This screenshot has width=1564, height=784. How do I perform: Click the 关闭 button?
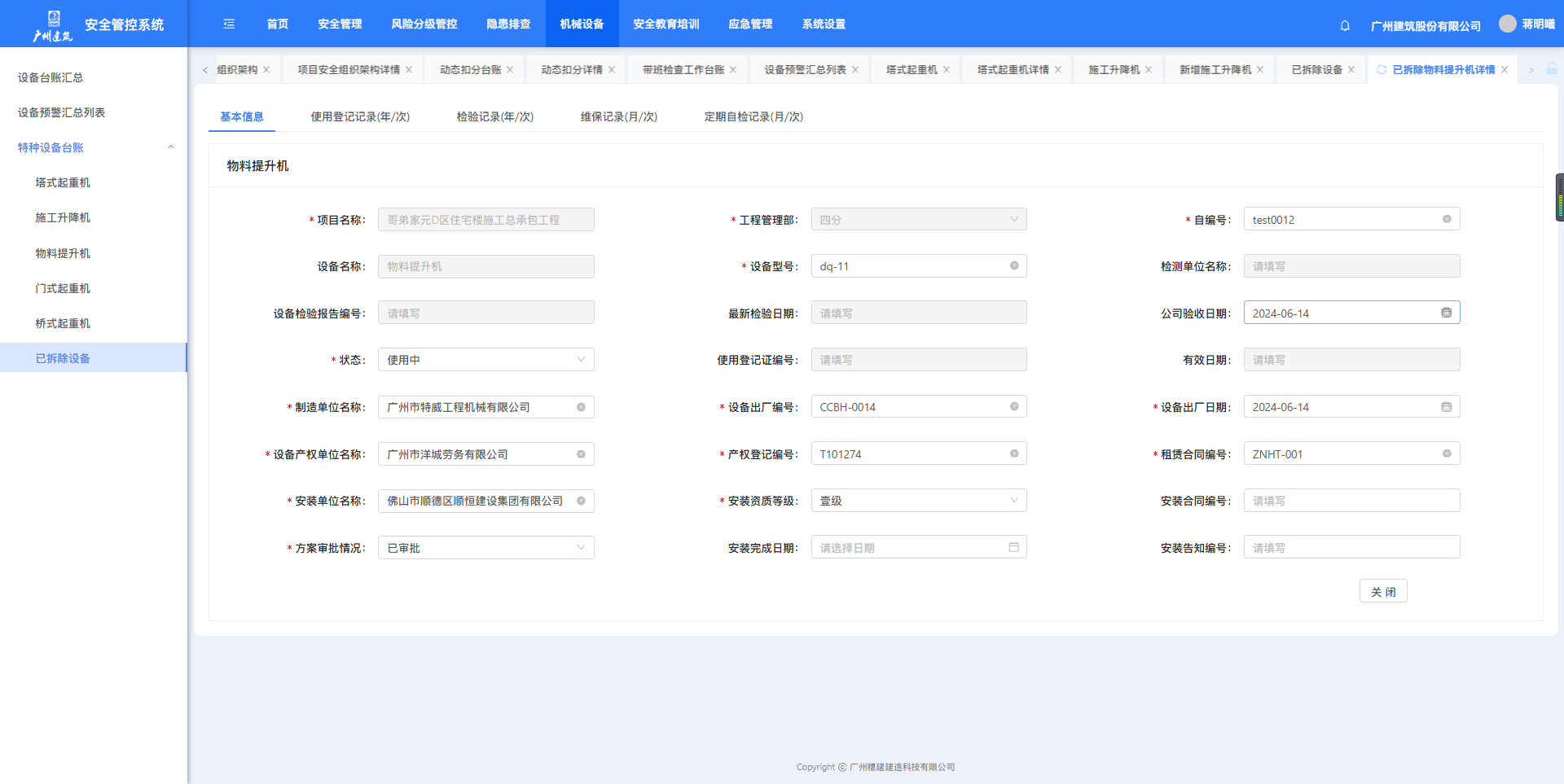click(x=1382, y=592)
